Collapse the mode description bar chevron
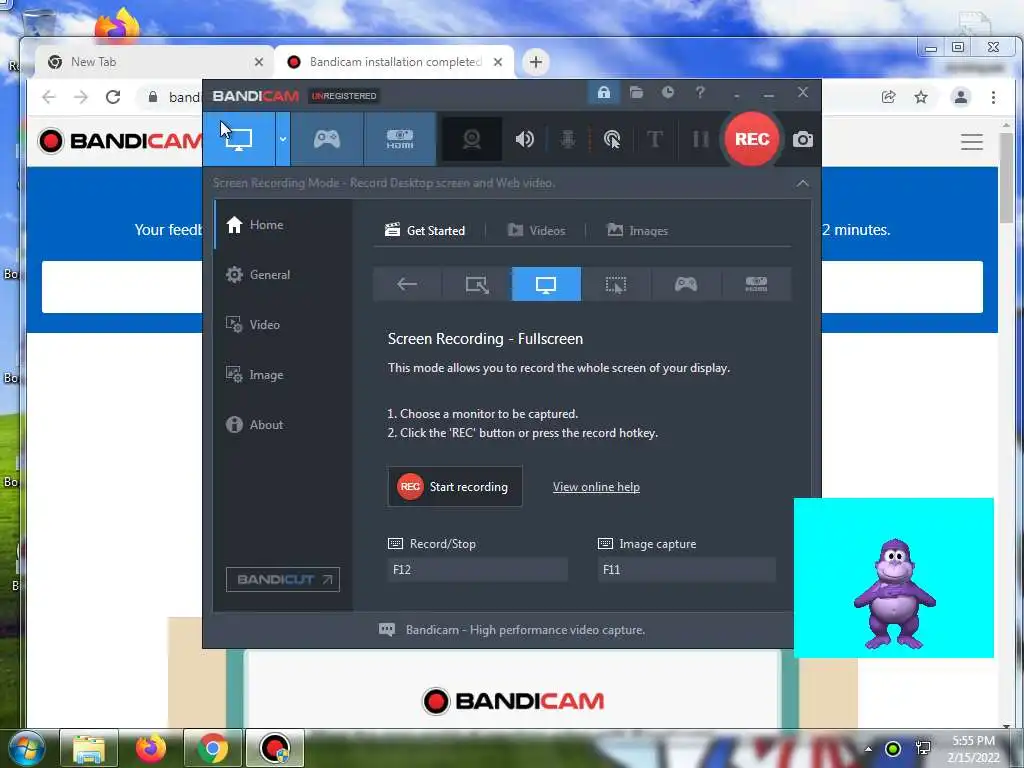 [x=803, y=184]
